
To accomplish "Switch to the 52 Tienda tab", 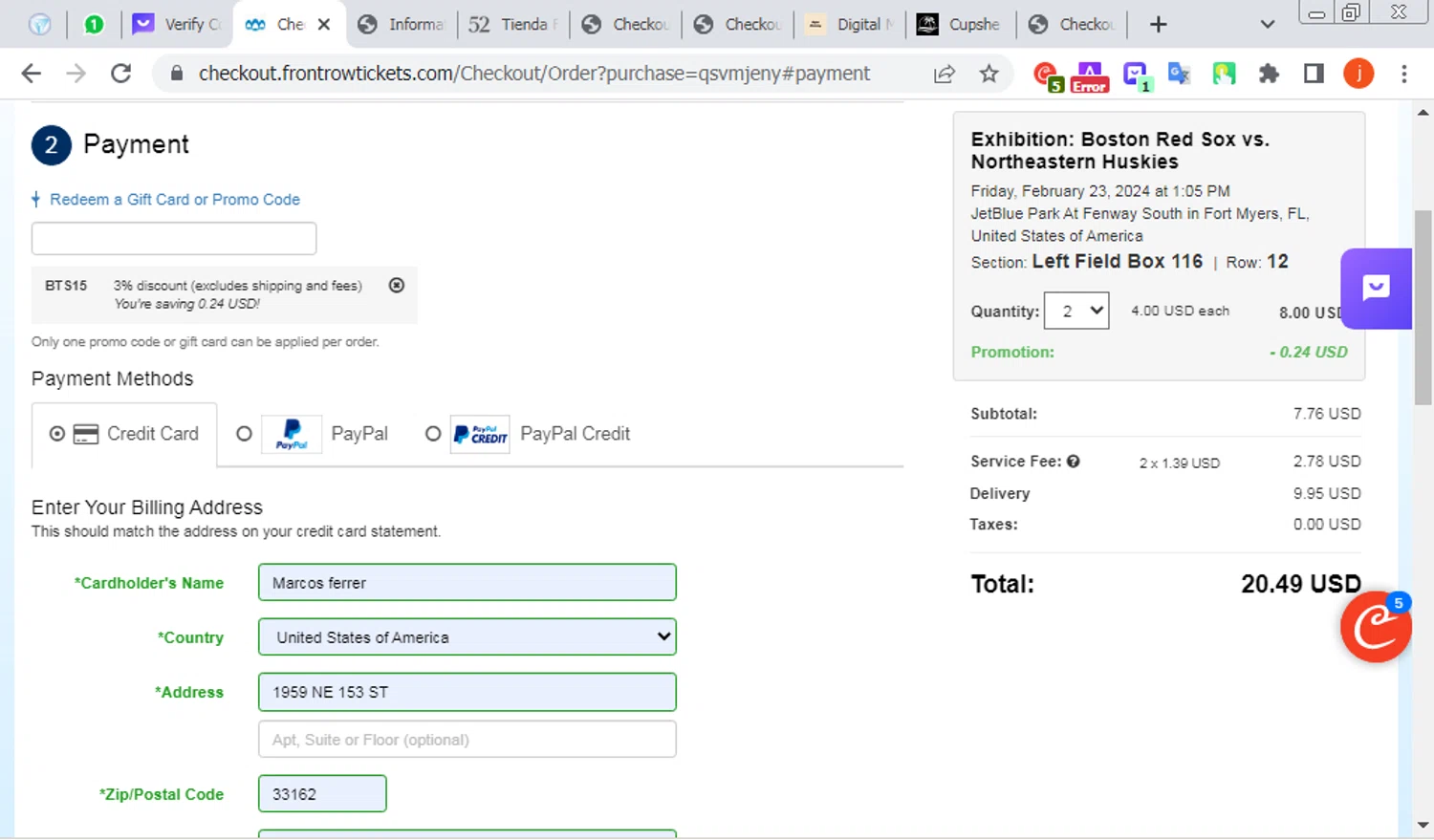I will point(513,24).
